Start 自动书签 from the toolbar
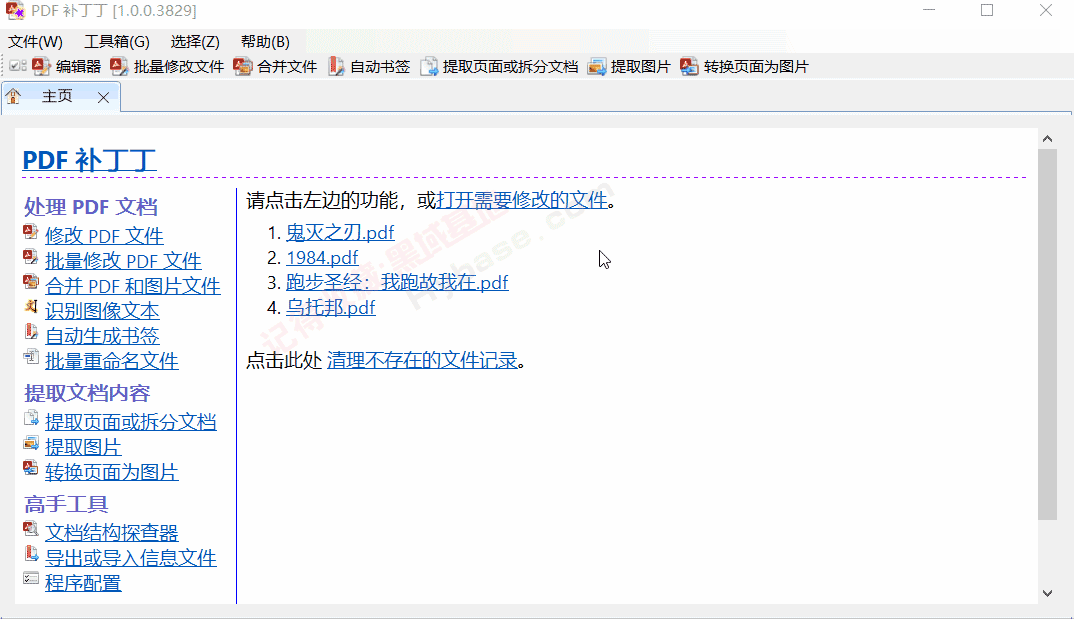The image size is (1074, 619). 337,68
